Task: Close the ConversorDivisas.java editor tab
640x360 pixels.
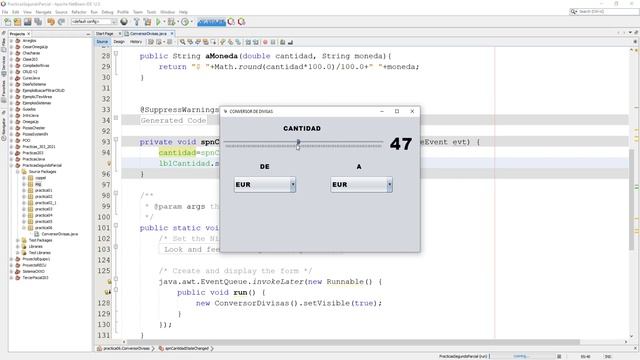Action: coord(172,33)
